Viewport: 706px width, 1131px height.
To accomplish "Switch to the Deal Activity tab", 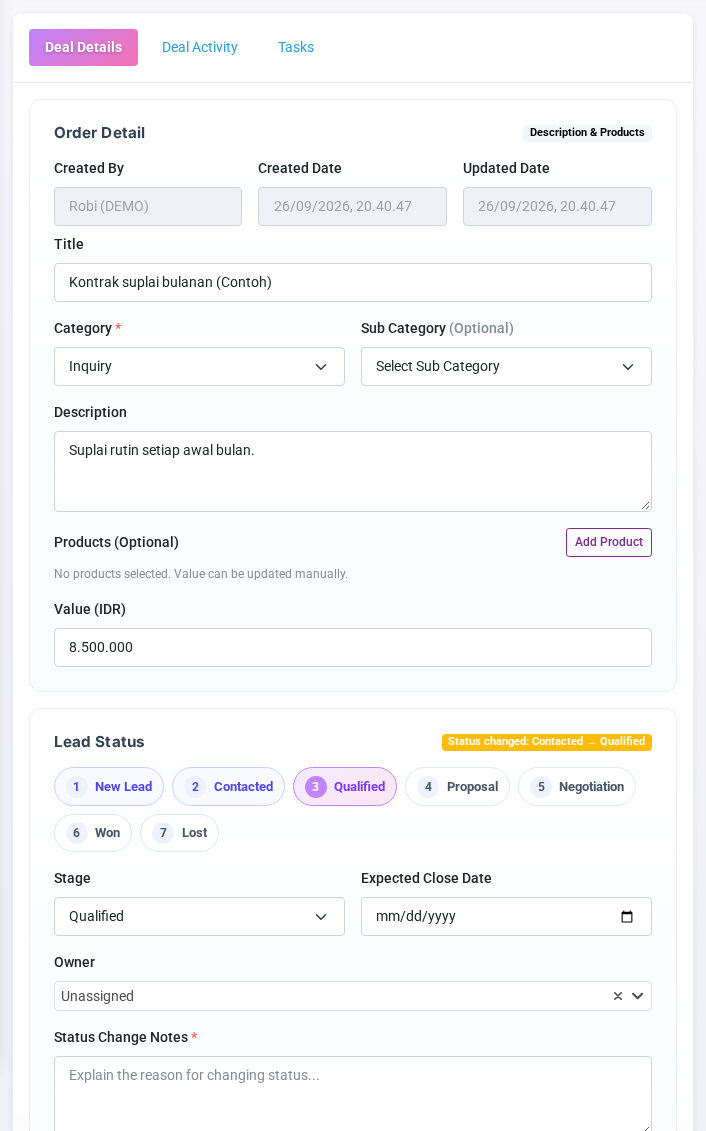I will tap(200, 48).
